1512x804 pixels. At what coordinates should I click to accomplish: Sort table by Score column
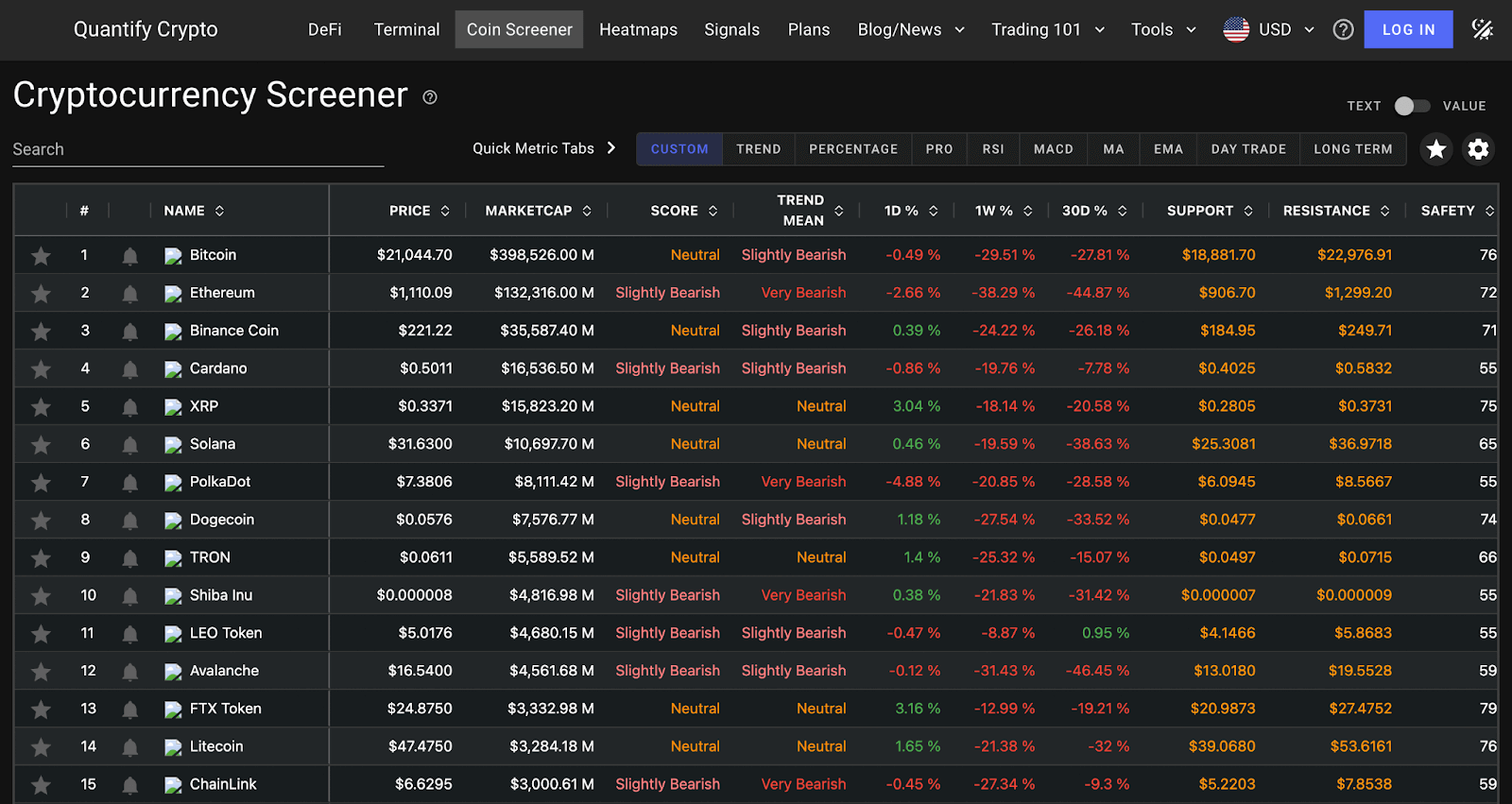(x=684, y=211)
